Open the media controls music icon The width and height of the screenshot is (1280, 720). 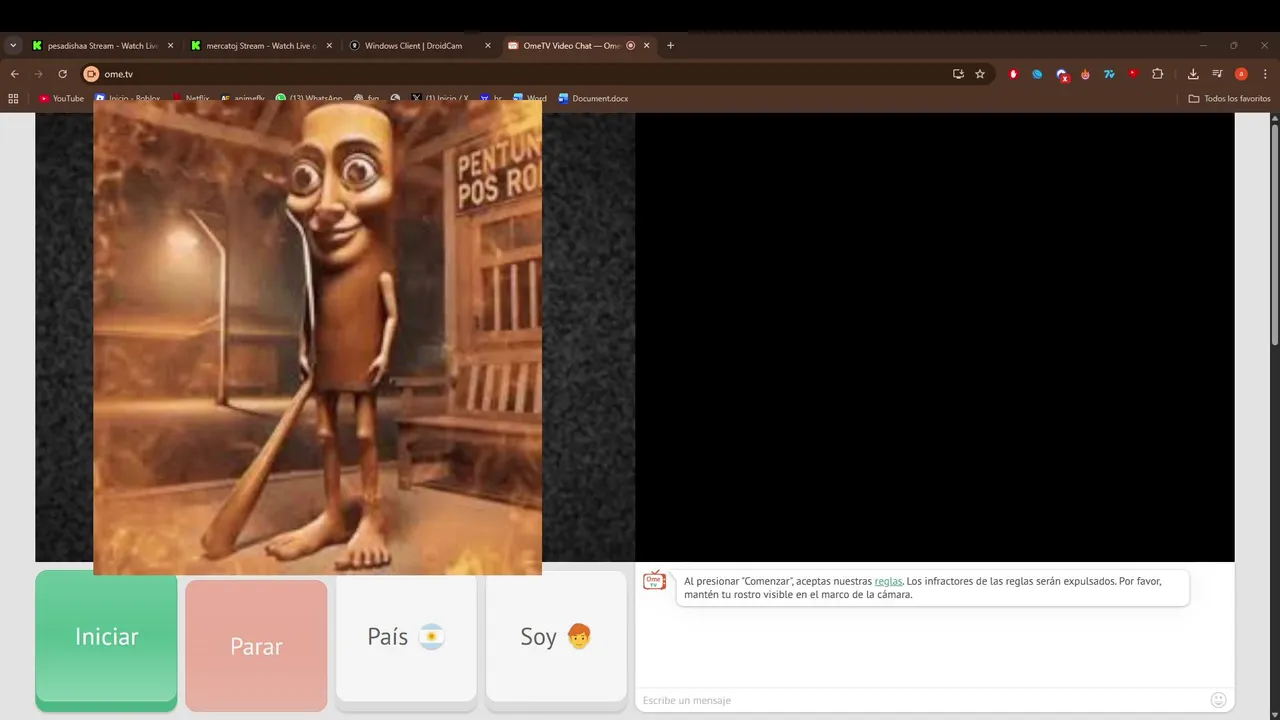[x=1217, y=74]
